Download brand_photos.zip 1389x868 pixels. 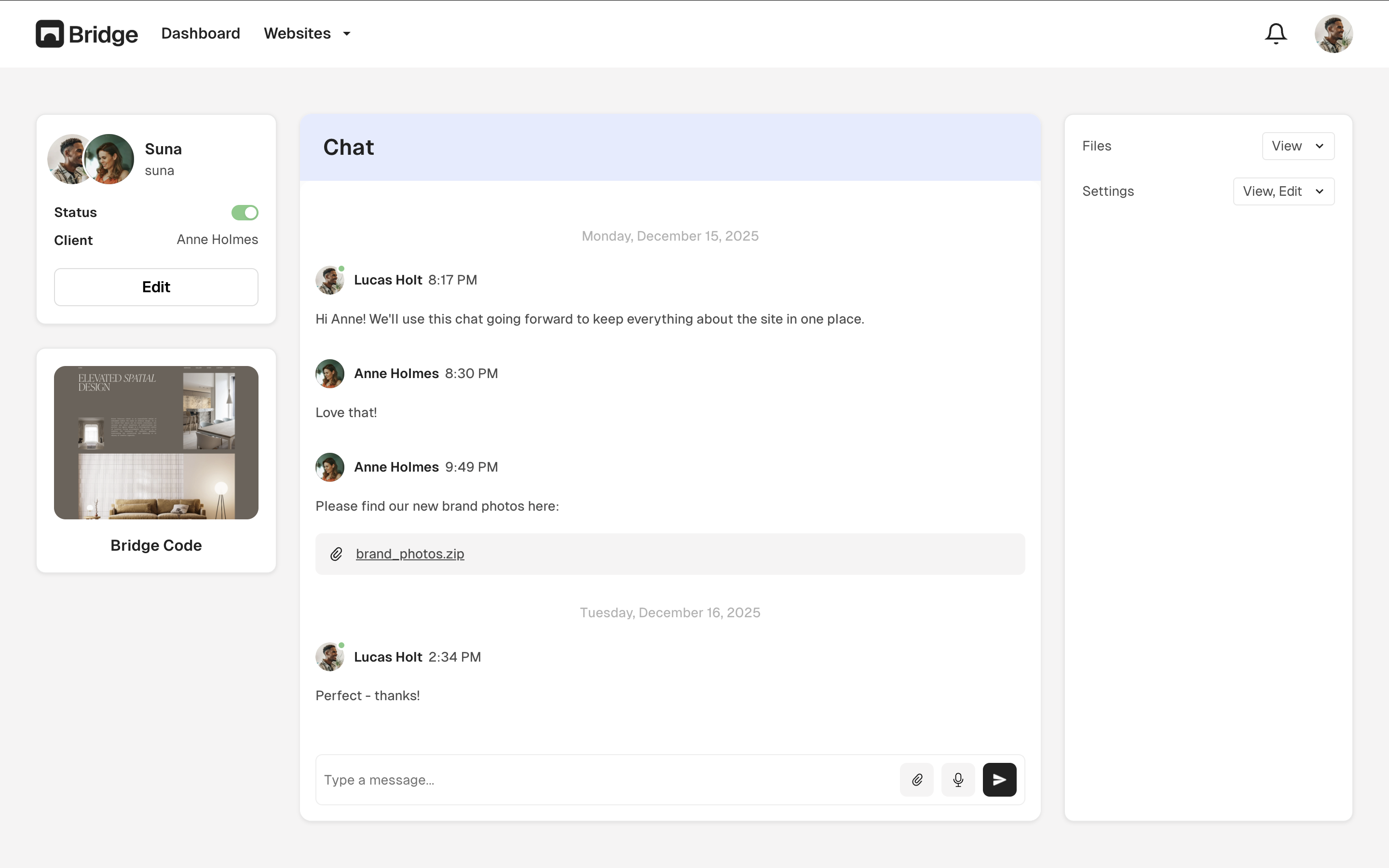pyautogui.click(x=409, y=554)
